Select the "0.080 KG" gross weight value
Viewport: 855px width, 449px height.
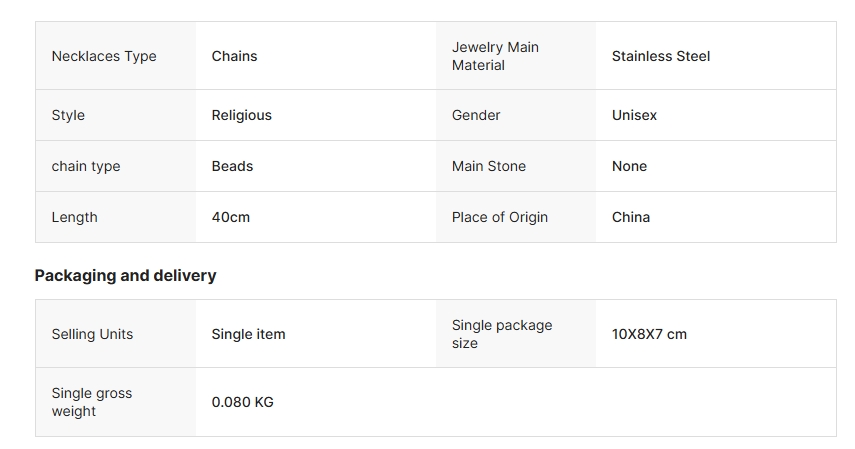pyautogui.click(x=242, y=402)
